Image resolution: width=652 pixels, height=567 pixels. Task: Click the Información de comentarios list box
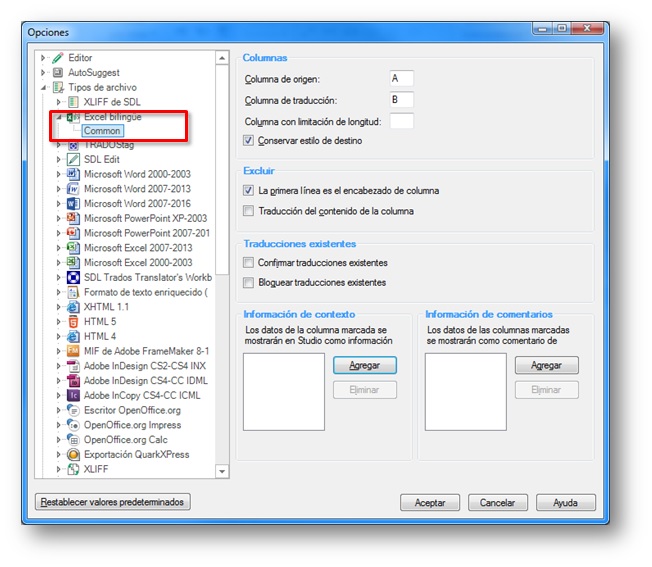tap(466, 392)
